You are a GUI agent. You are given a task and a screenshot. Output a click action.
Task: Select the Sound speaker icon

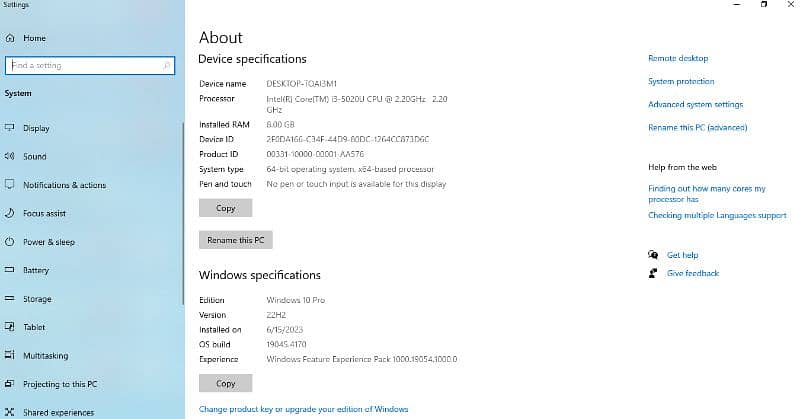coord(10,157)
